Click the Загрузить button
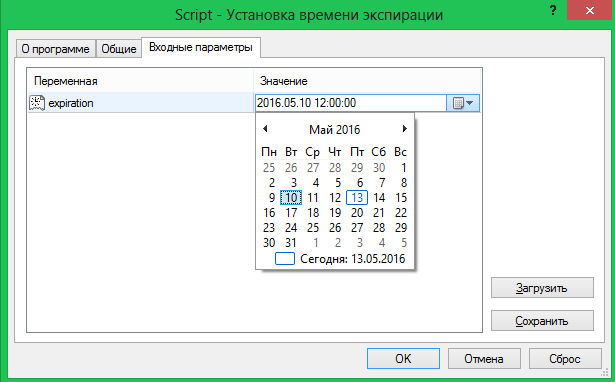The width and height of the screenshot is (615, 382). point(542,288)
